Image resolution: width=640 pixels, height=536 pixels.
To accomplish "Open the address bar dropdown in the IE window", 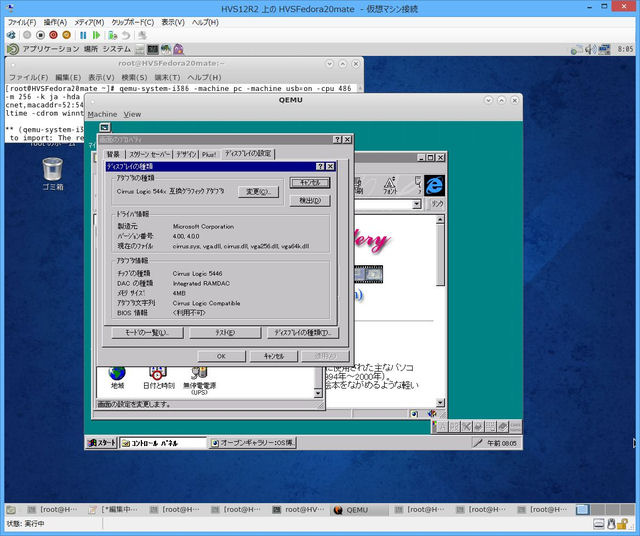I will 416,204.
